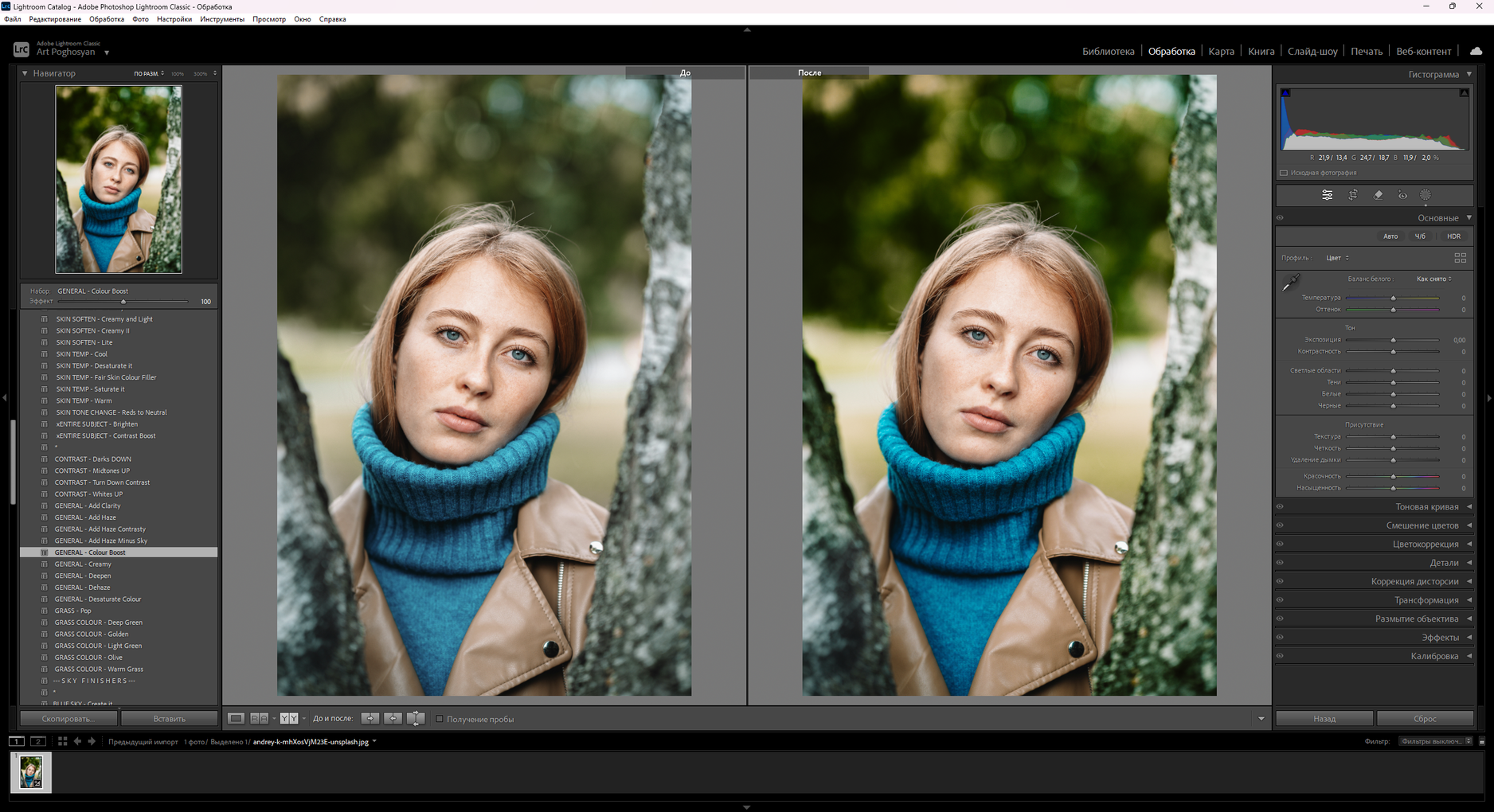Image resolution: width=1494 pixels, height=812 pixels.
Task: Toggle the Исходная фотография checkbox
Action: (x=1284, y=173)
